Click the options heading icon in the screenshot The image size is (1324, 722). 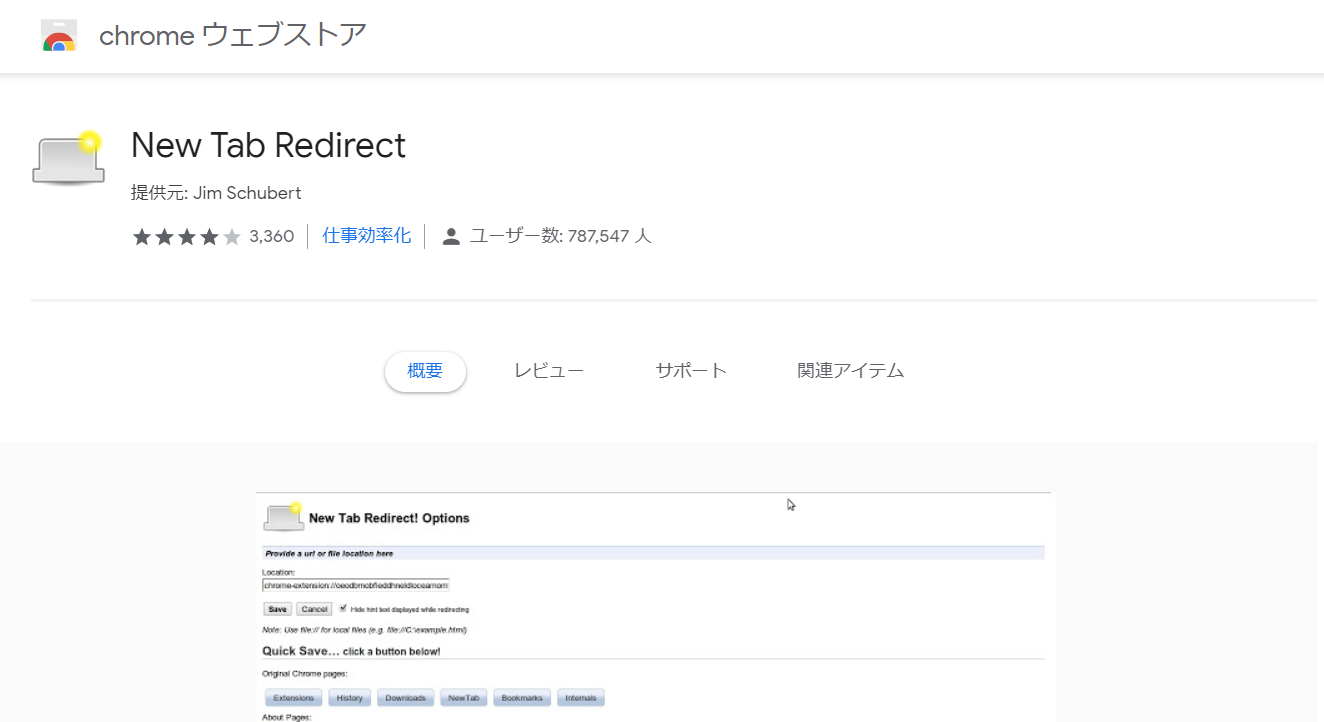point(283,517)
